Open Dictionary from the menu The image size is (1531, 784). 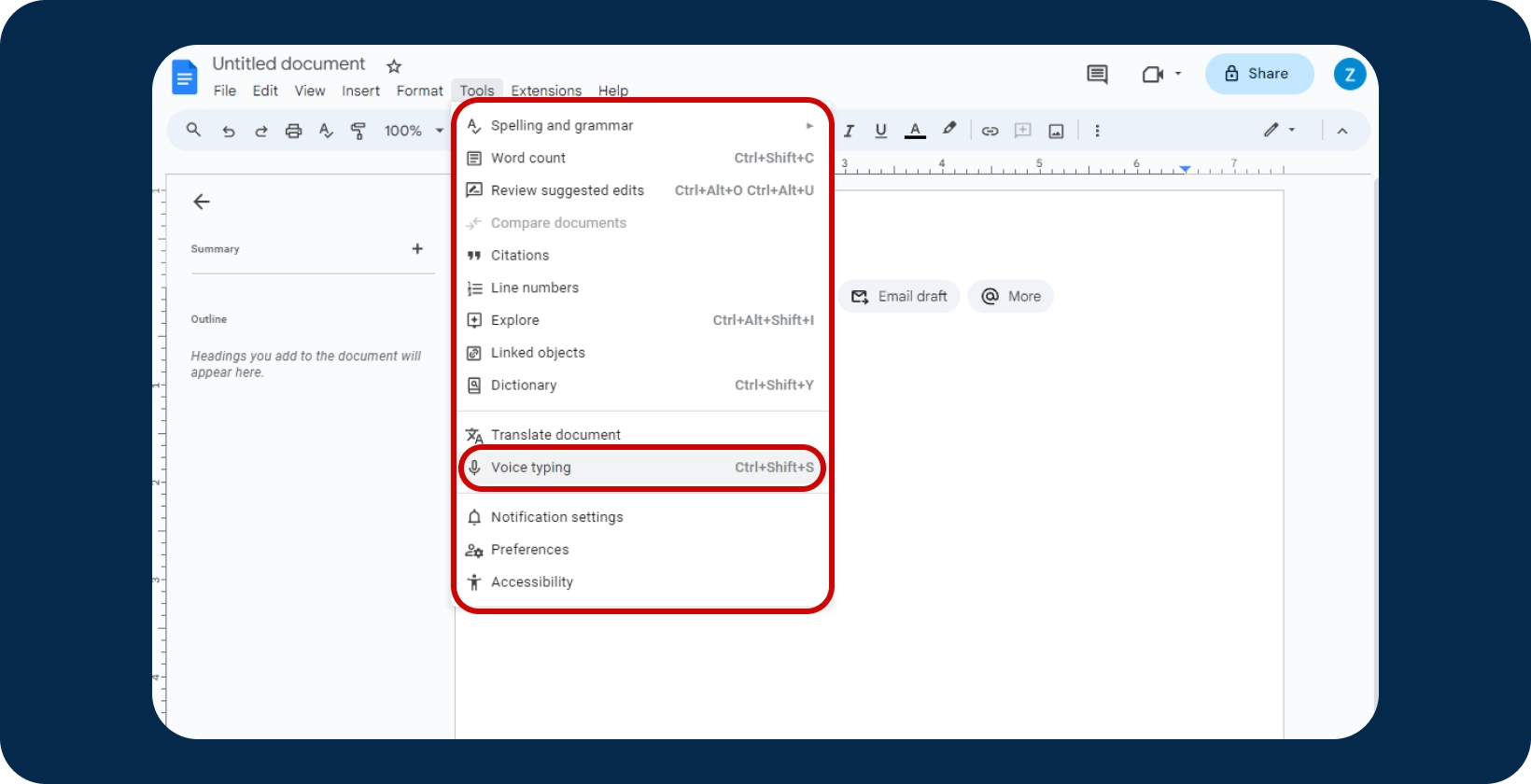[x=642, y=385]
